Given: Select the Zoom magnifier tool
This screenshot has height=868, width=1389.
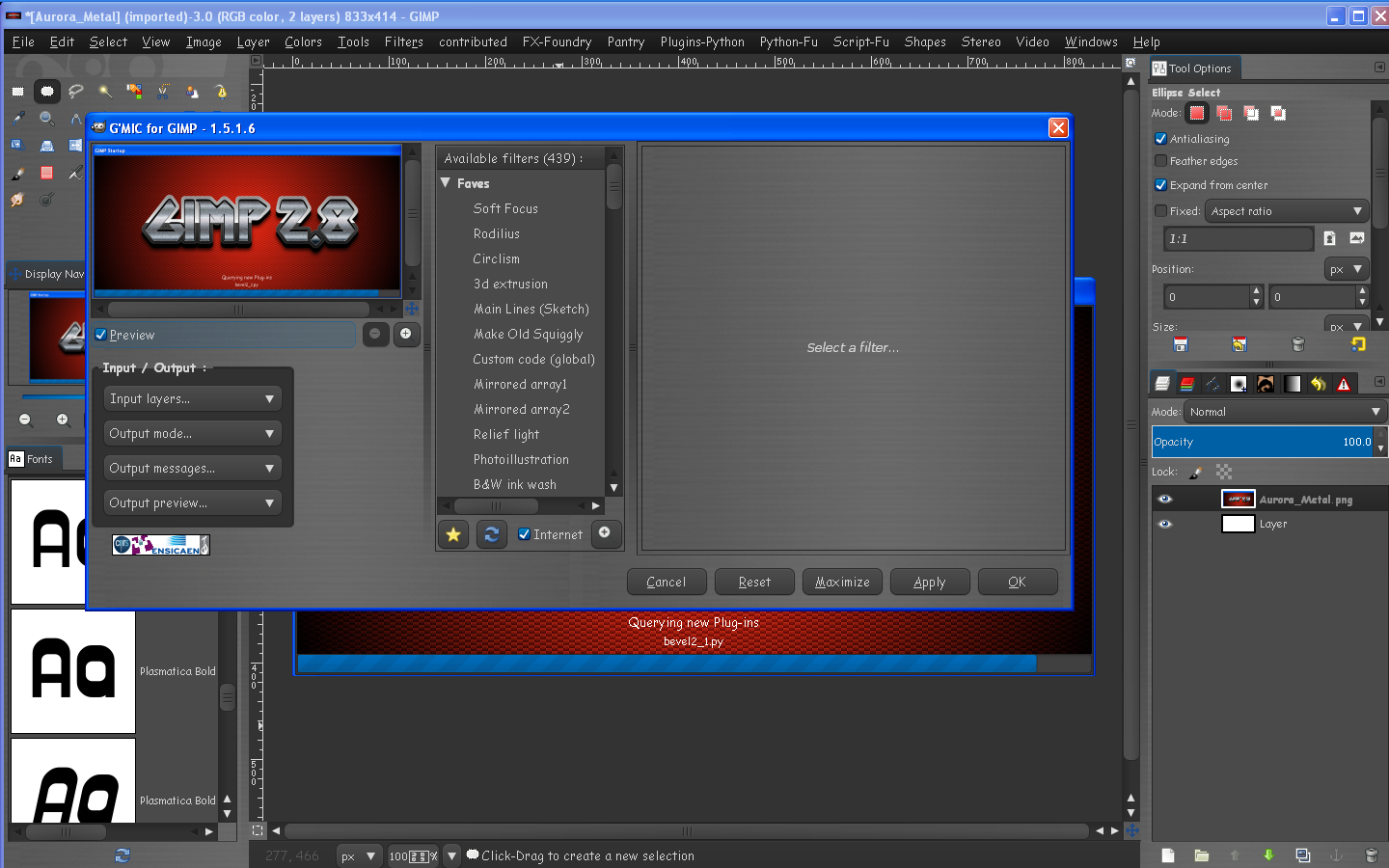Looking at the screenshot, I should (x=46, y=118).
